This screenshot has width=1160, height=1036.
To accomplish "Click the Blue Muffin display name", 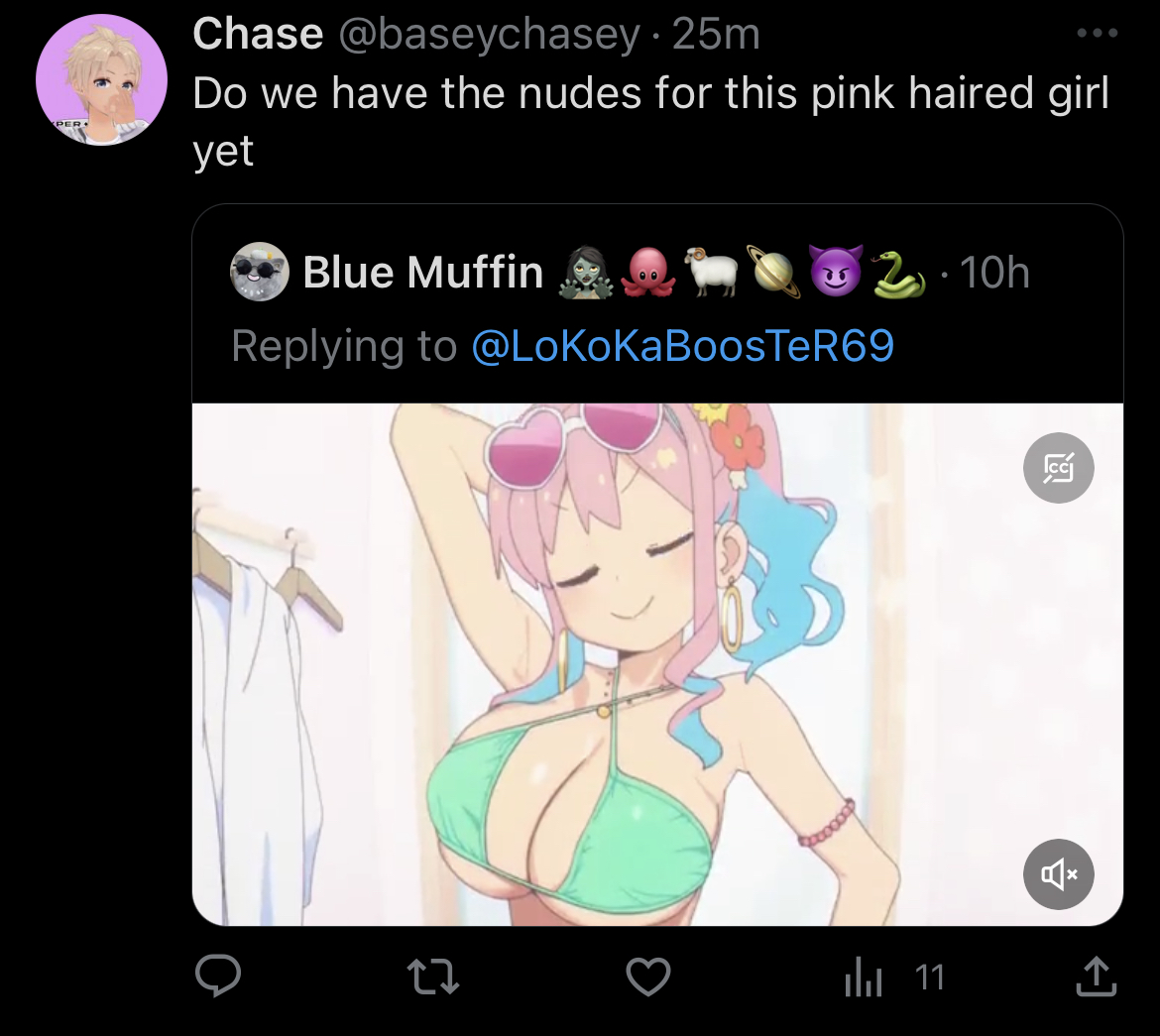I will coord(423,272).
